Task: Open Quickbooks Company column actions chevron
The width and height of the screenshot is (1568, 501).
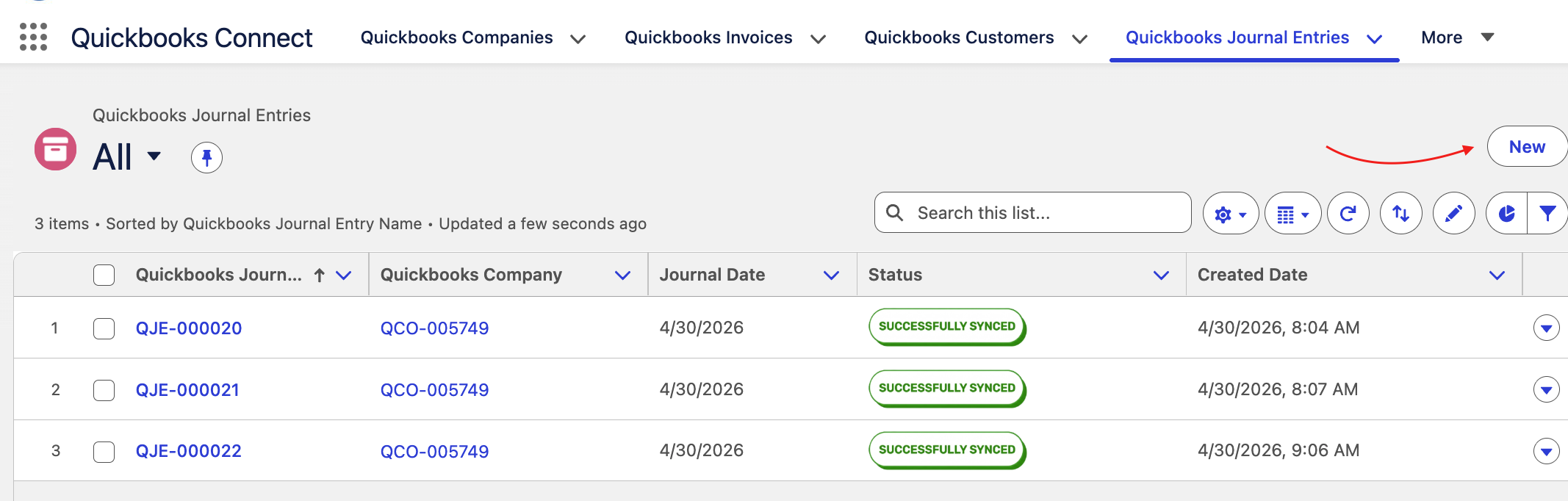Action: click(x=622, y=275)
